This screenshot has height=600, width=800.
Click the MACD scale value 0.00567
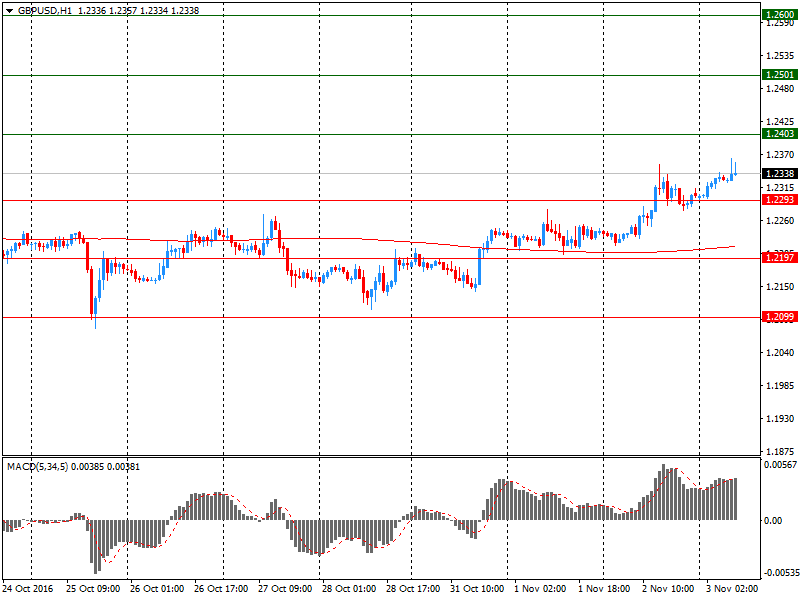(781, 465)
